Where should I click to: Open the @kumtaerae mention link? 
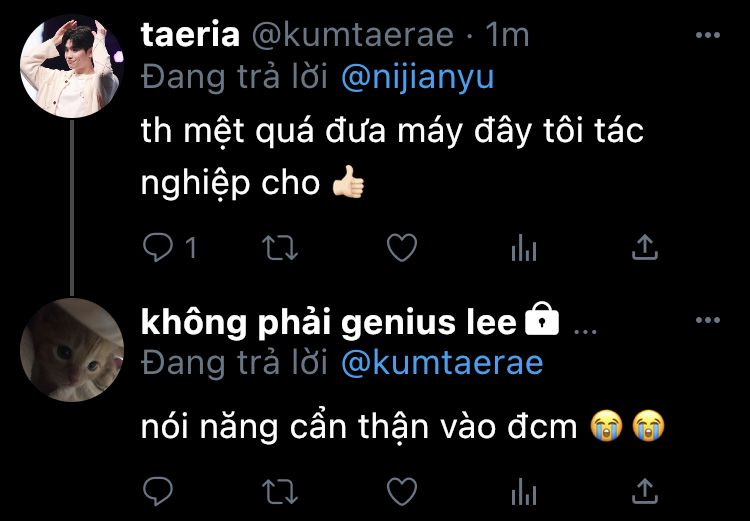[442, 363]
